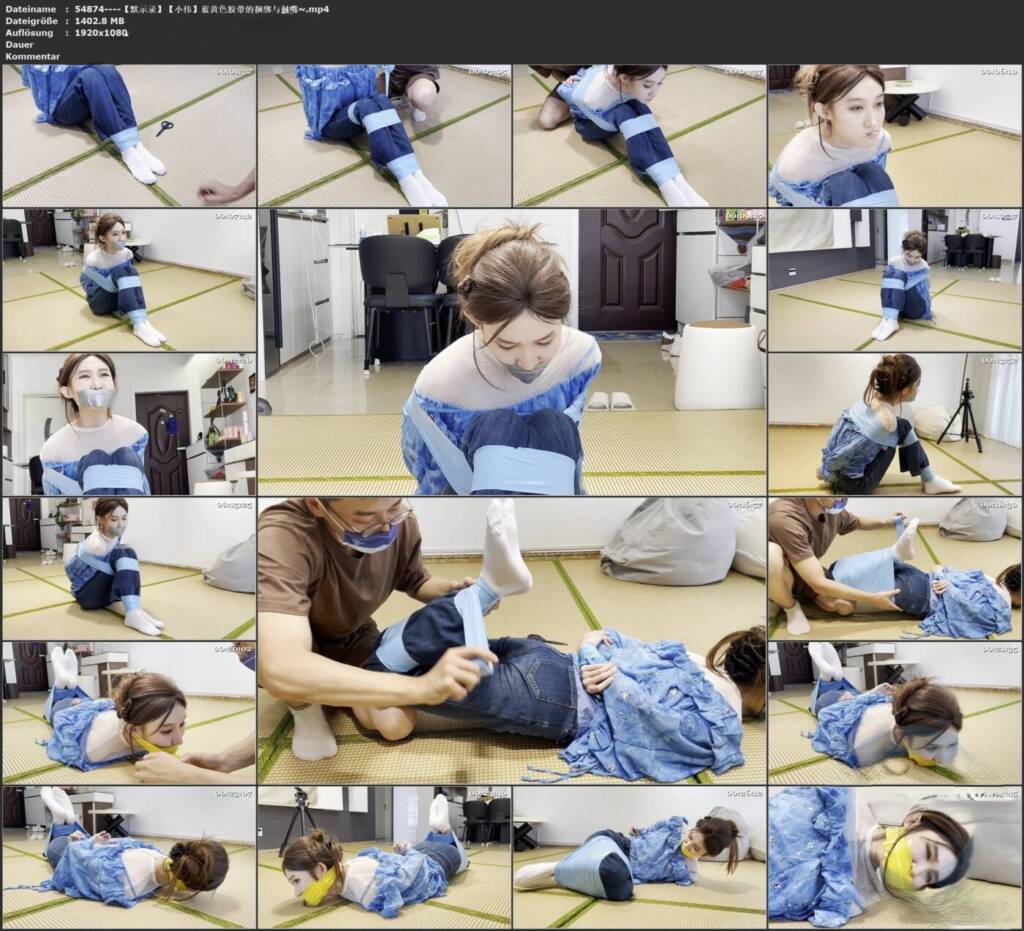
Task: Select wide thumbnail of man taping raised feet
Action: click(x=895, y=569)
